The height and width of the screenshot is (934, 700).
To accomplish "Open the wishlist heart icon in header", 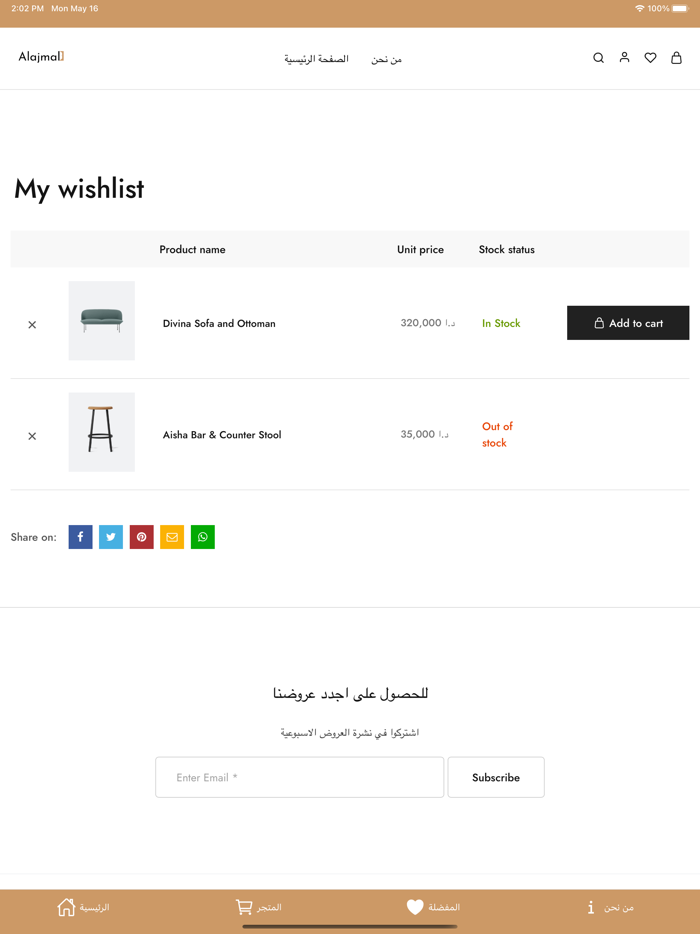I will [x=650, y=58].
